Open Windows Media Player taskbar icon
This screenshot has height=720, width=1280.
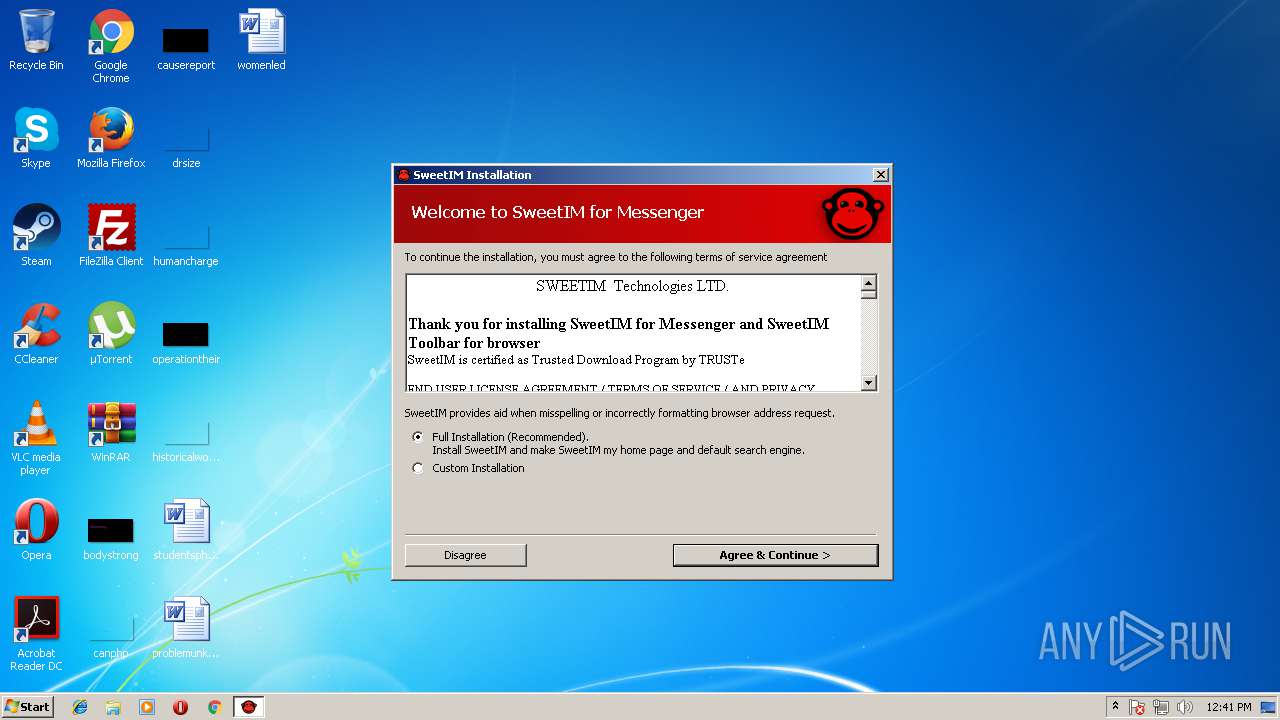(147, 707)
